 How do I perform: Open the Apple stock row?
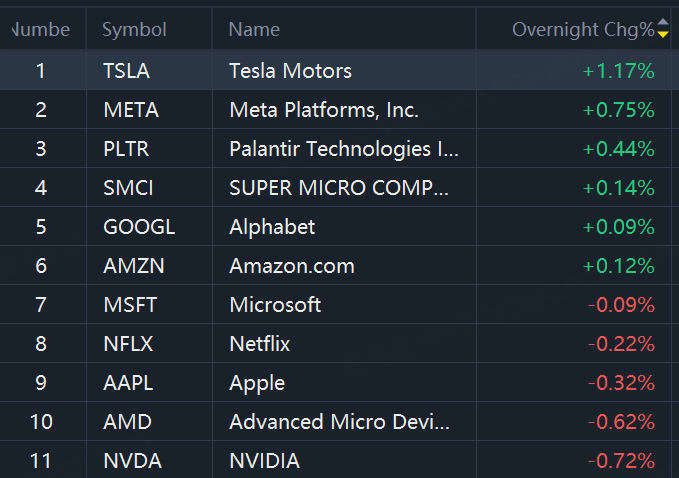point(336,383)
